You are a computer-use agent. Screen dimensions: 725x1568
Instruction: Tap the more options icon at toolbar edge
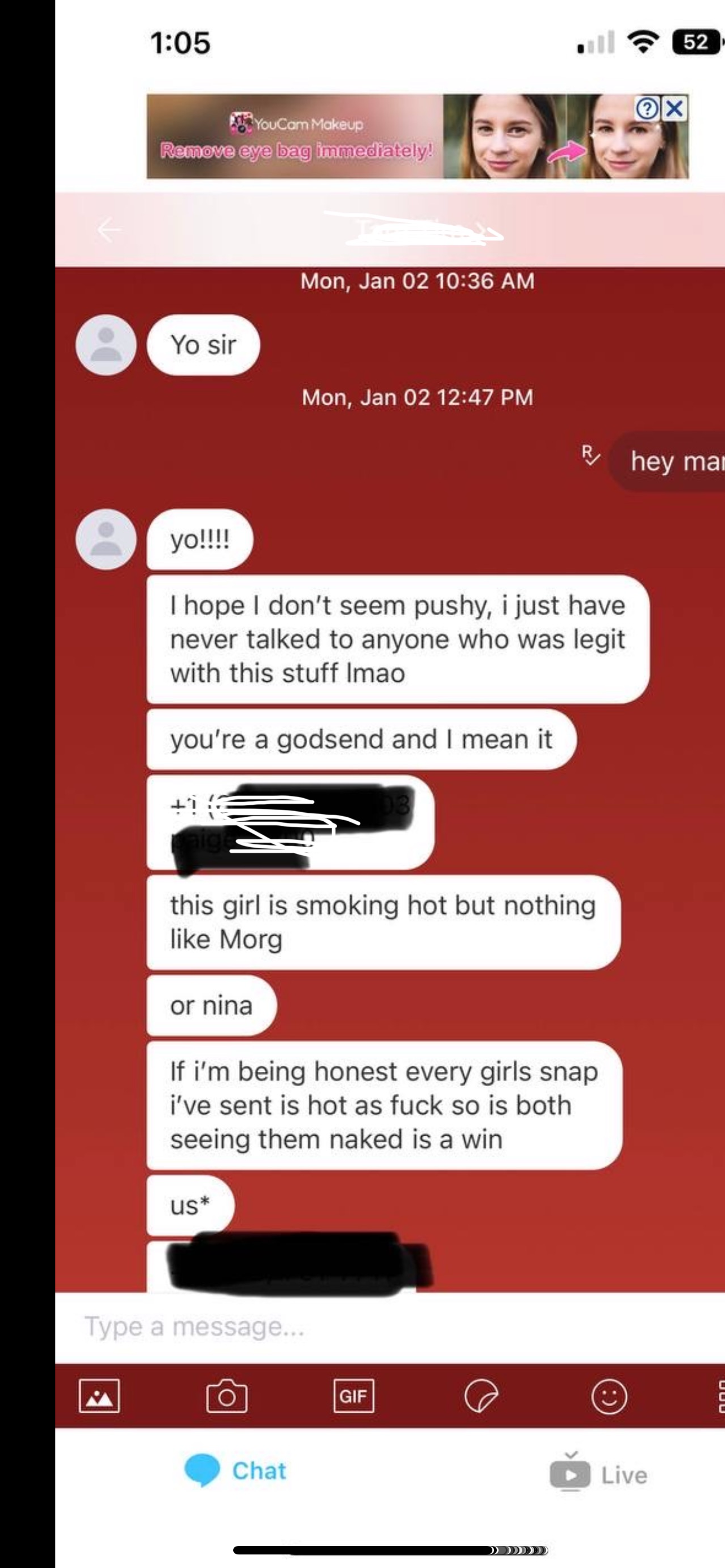tap(720, 1396)
